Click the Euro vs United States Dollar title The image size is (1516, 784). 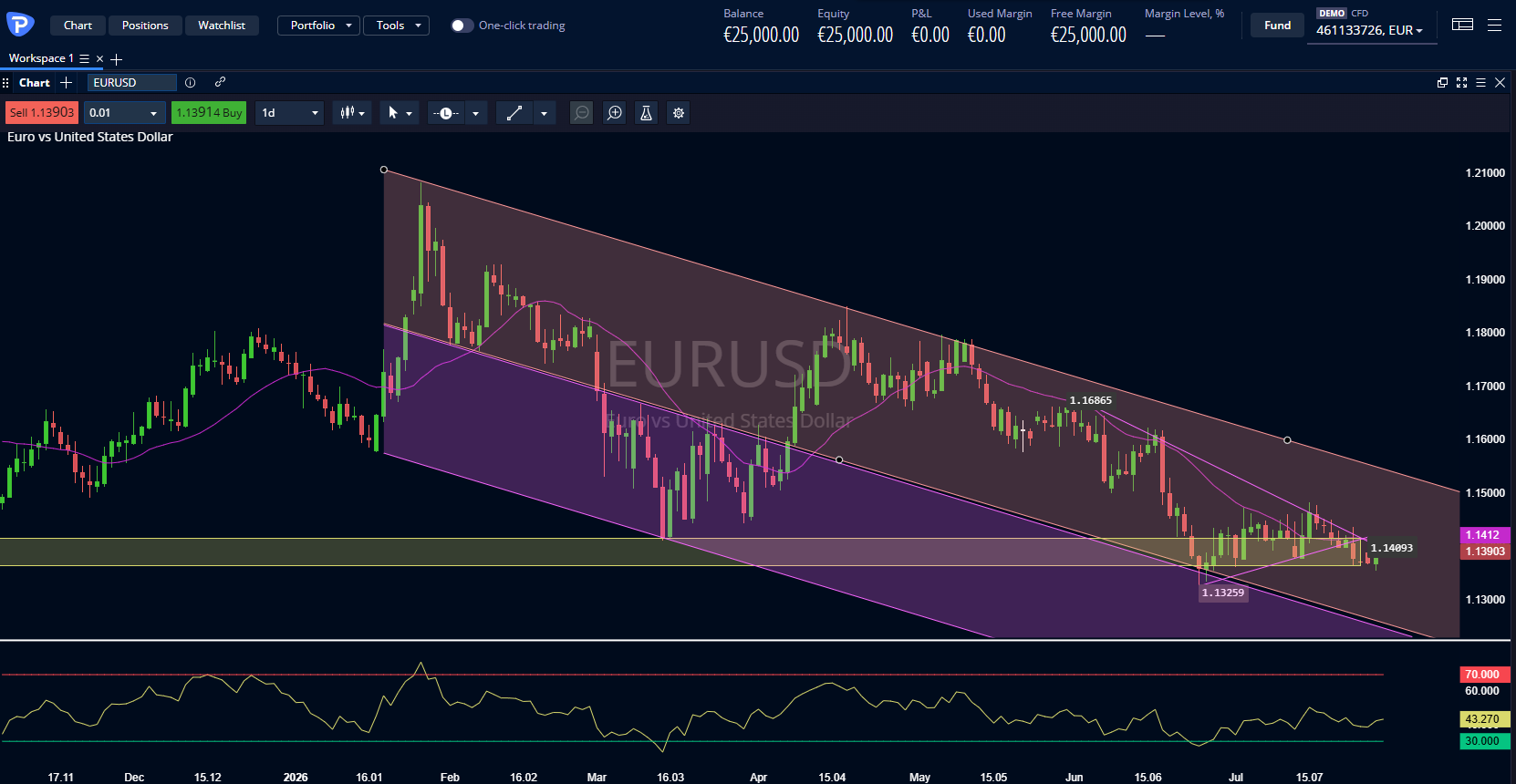[x=90, y=137]
